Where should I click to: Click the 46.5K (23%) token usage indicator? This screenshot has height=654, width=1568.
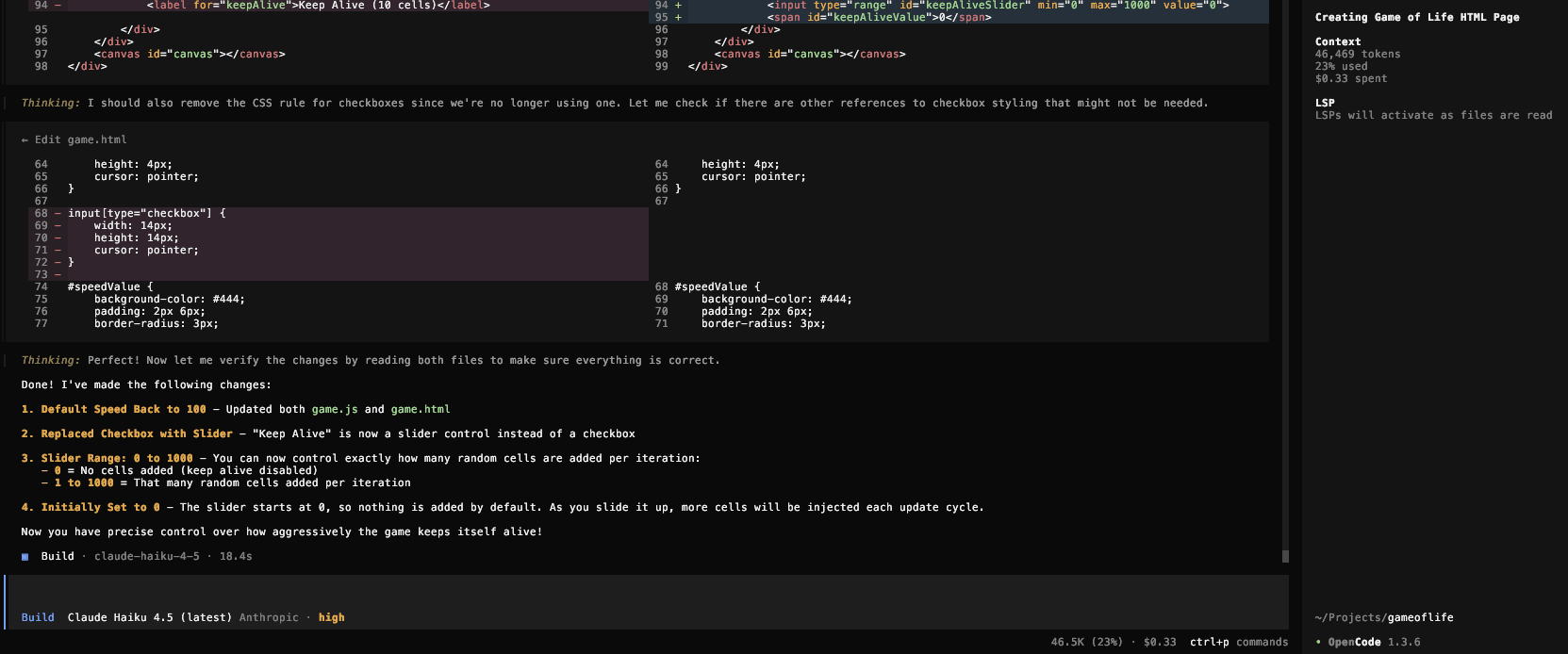point(1086,643)
